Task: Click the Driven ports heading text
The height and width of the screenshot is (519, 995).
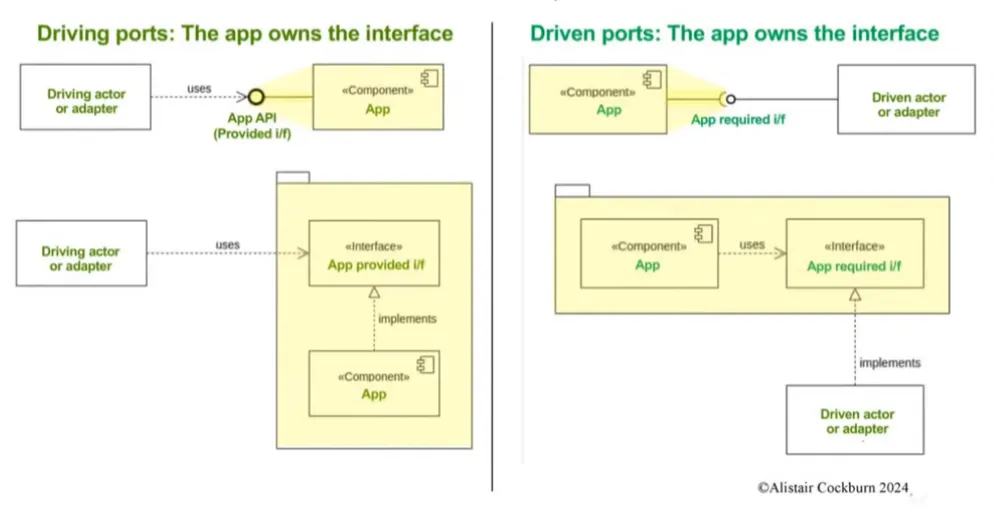Action: 734,33
